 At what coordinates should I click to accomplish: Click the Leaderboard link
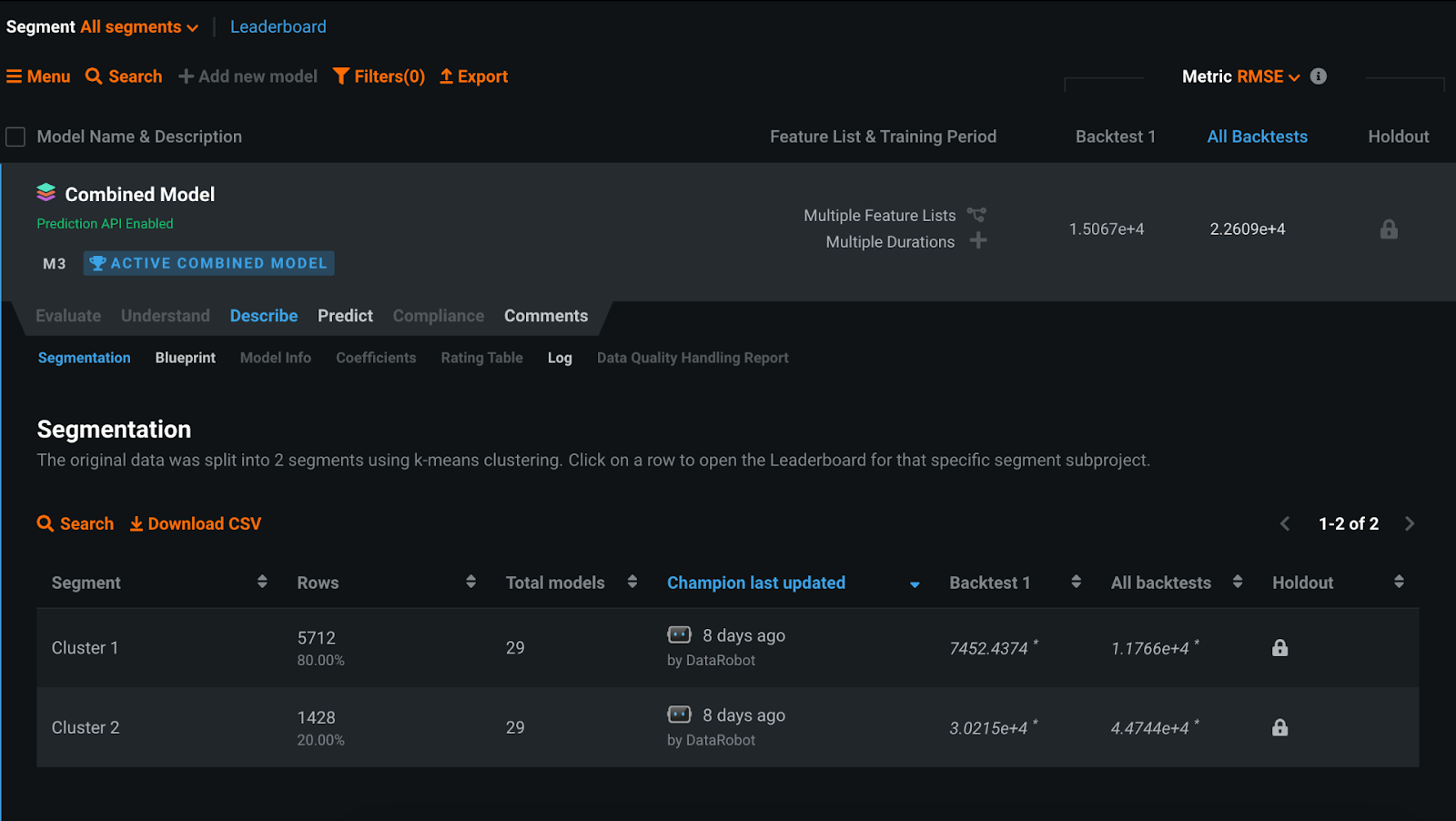[x=278, y=26]
